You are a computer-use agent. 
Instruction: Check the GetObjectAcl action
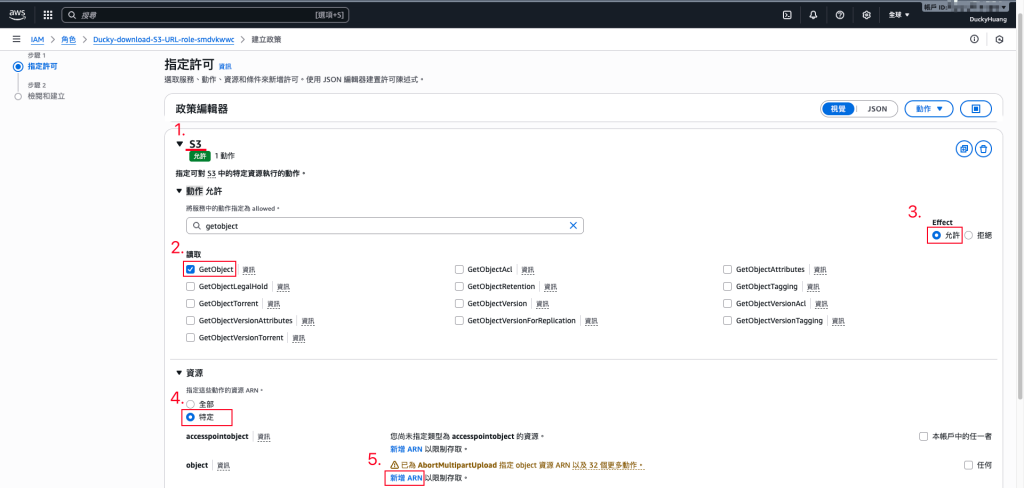click(459, 269)
